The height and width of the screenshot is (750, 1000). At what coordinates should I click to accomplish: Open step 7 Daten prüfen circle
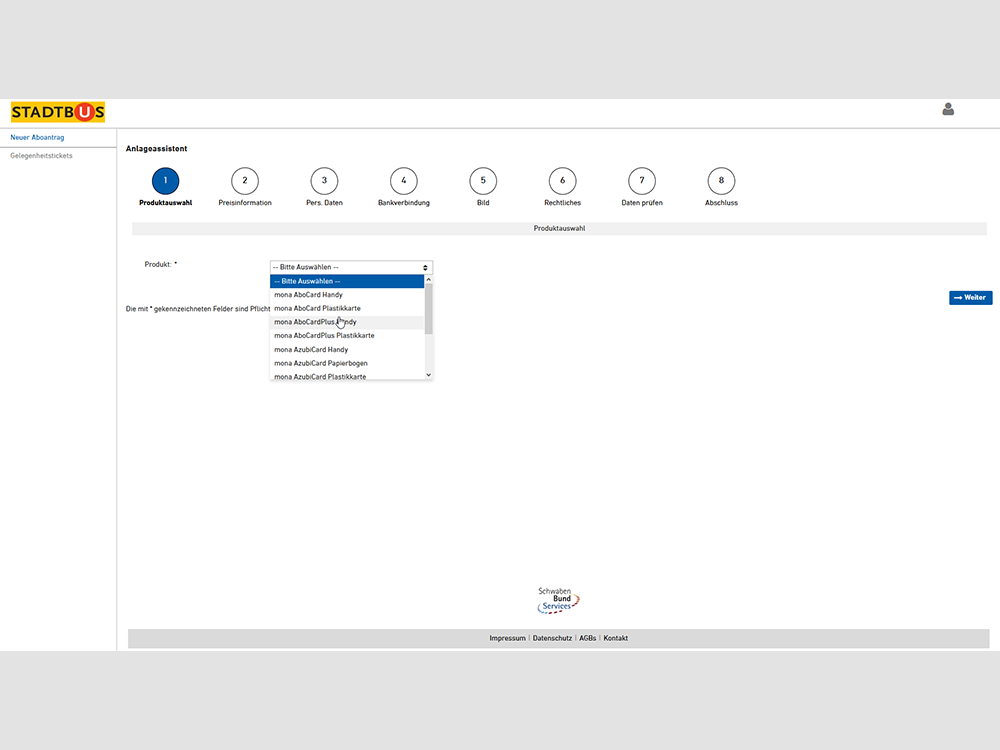[x=642, y=181]
